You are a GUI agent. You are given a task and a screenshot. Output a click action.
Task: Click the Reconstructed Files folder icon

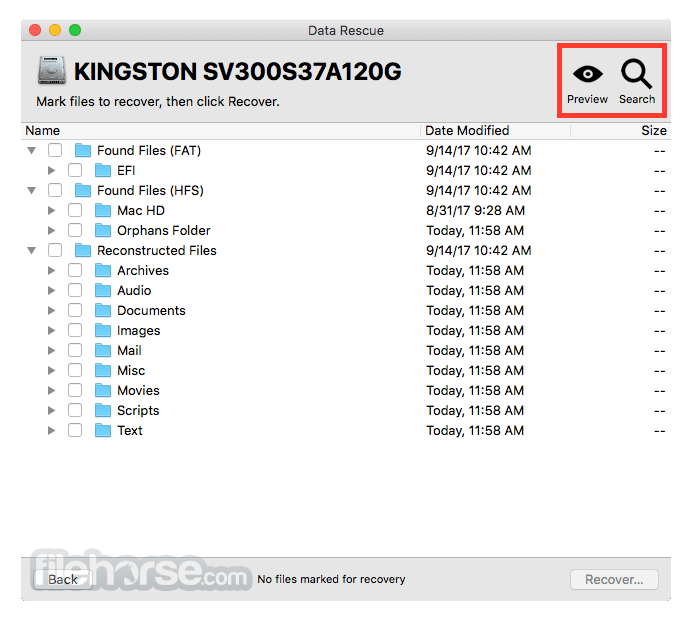(x=83, y=251)
